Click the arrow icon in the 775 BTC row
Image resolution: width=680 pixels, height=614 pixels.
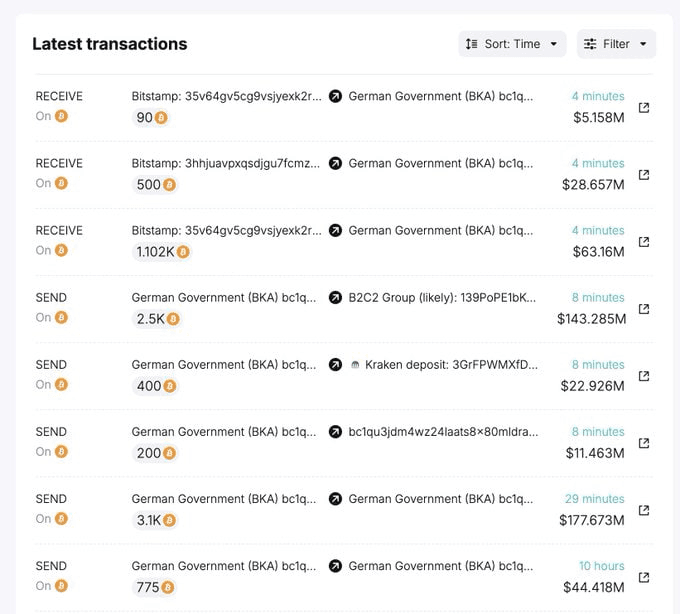[335, 566]
